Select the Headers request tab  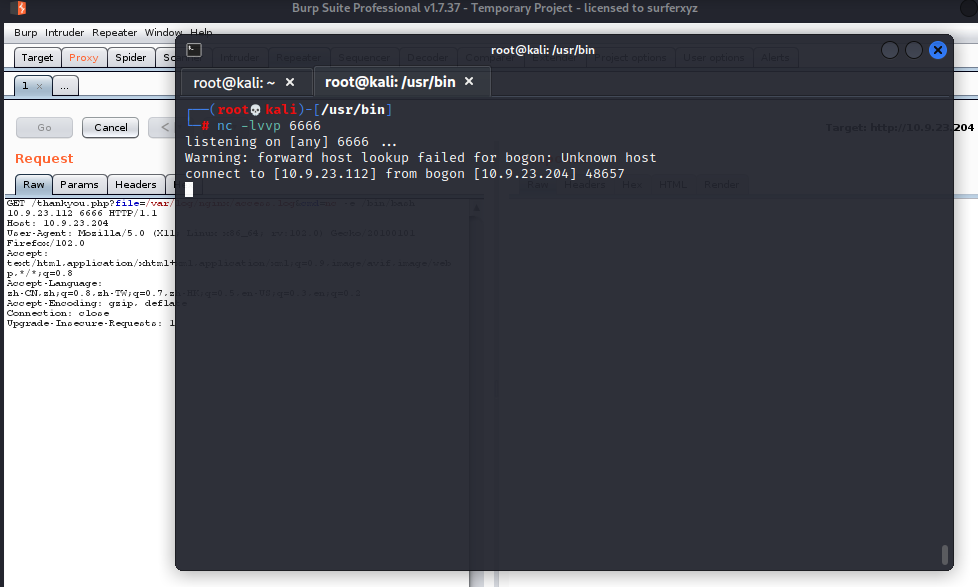(135, 185)
